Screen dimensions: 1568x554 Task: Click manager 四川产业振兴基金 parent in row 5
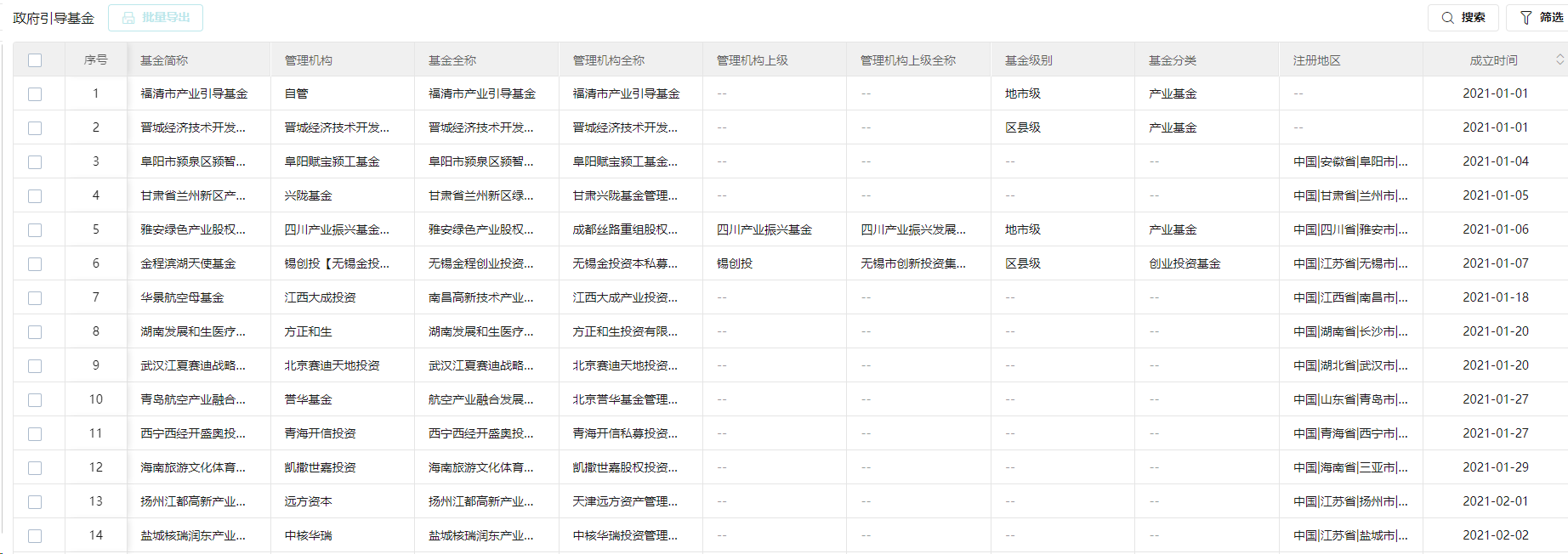(764, 229)
